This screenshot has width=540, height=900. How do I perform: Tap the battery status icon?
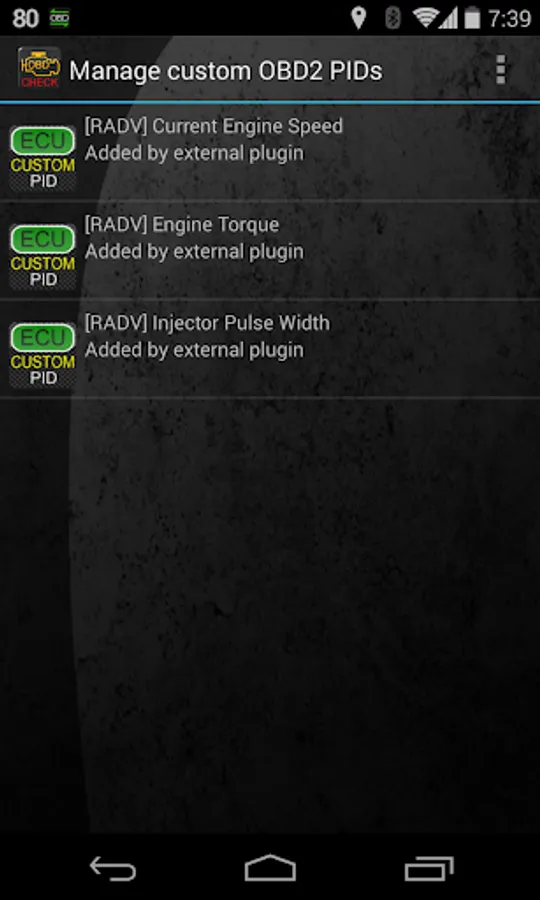[472, 18]
